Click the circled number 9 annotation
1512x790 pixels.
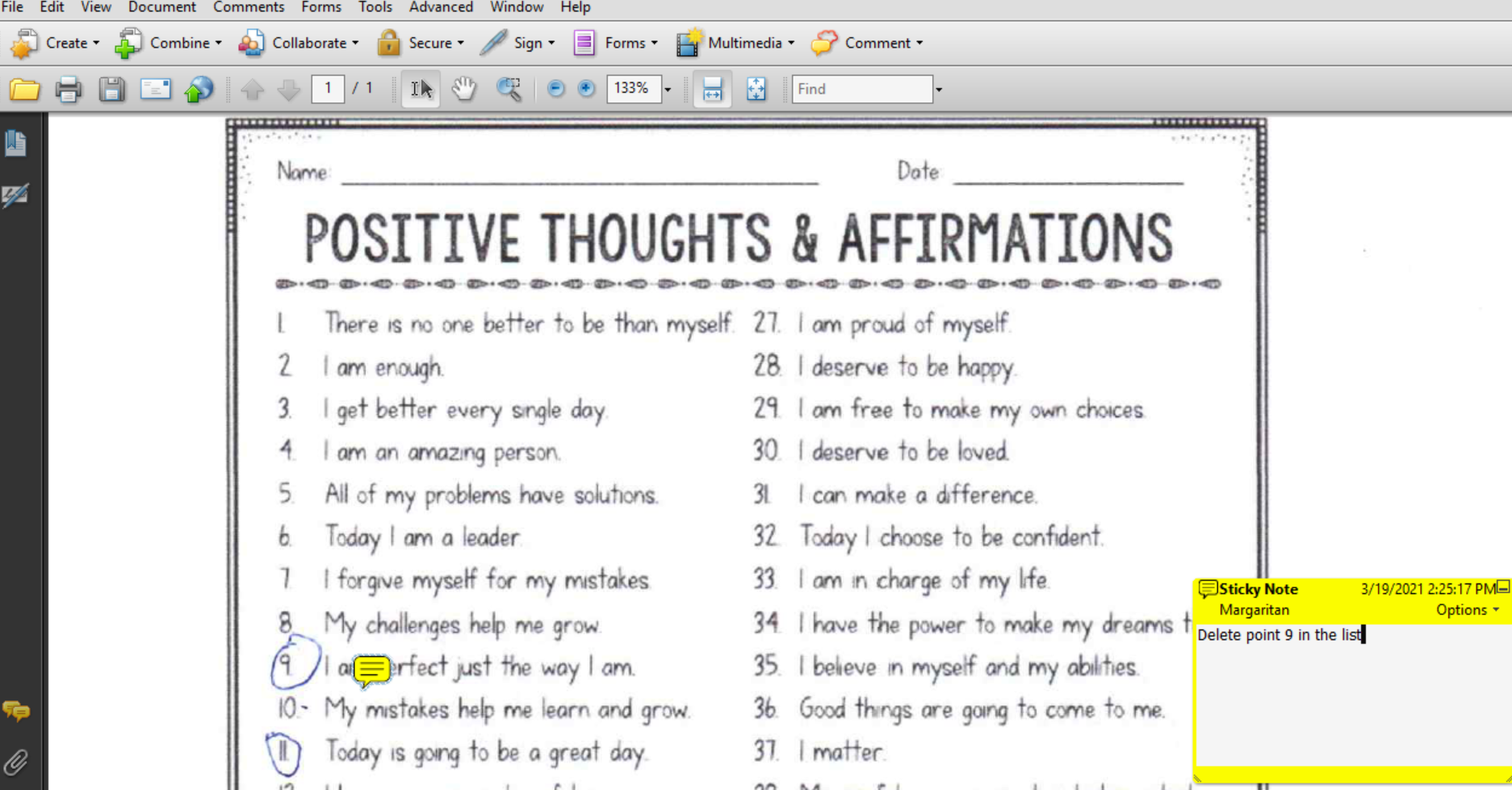[295, 663]
